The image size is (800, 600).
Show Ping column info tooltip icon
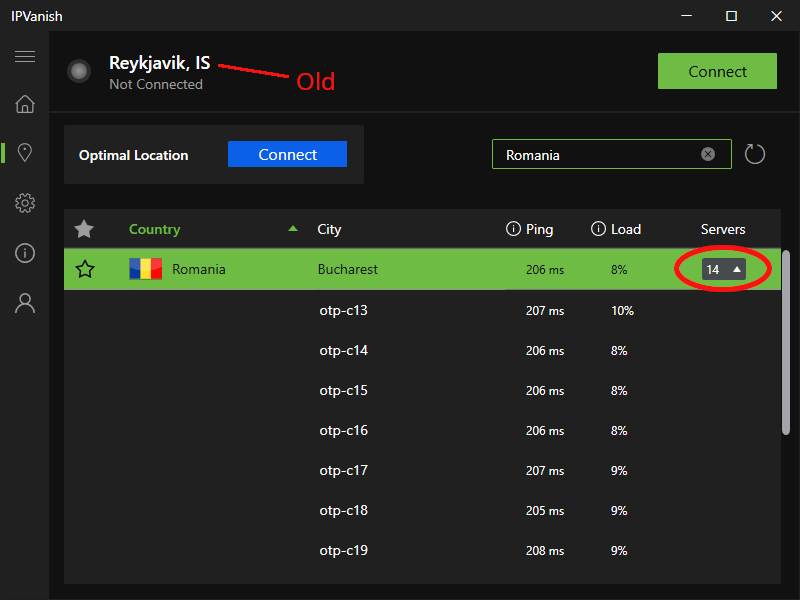click(x=513, y=229)
